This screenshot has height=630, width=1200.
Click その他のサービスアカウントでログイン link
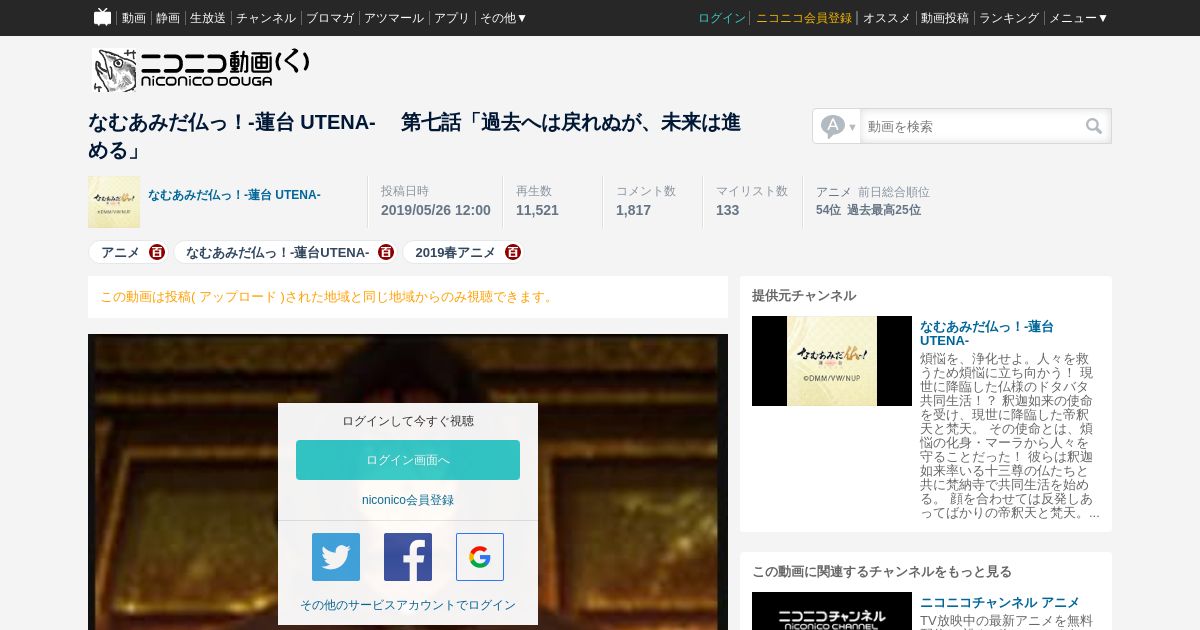[x=408, y=605]
